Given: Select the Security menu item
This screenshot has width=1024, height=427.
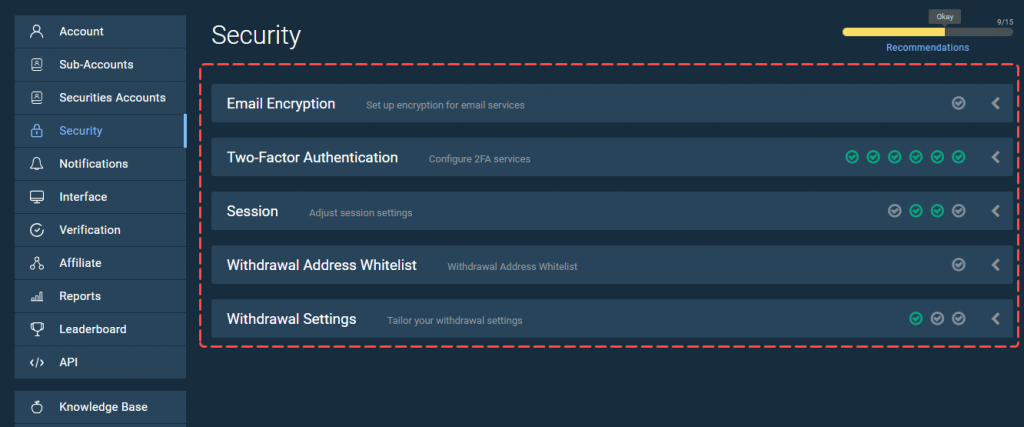Looking at the screenshot, I should point(100,131).
